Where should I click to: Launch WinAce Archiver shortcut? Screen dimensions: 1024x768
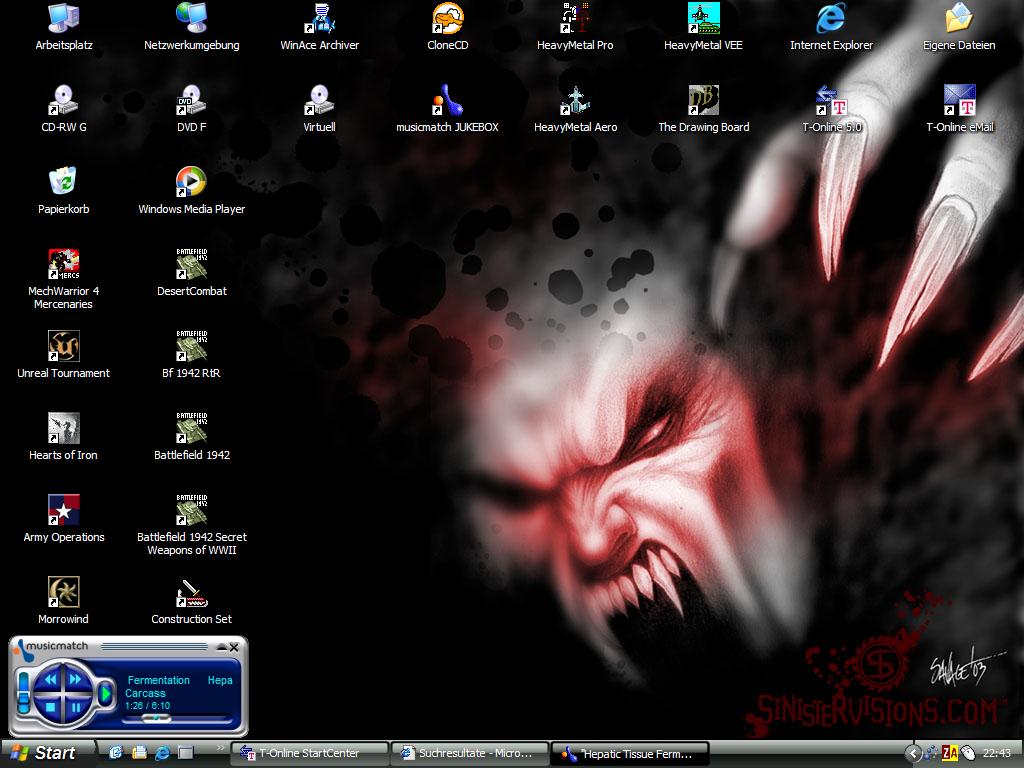tap(319, 27)
